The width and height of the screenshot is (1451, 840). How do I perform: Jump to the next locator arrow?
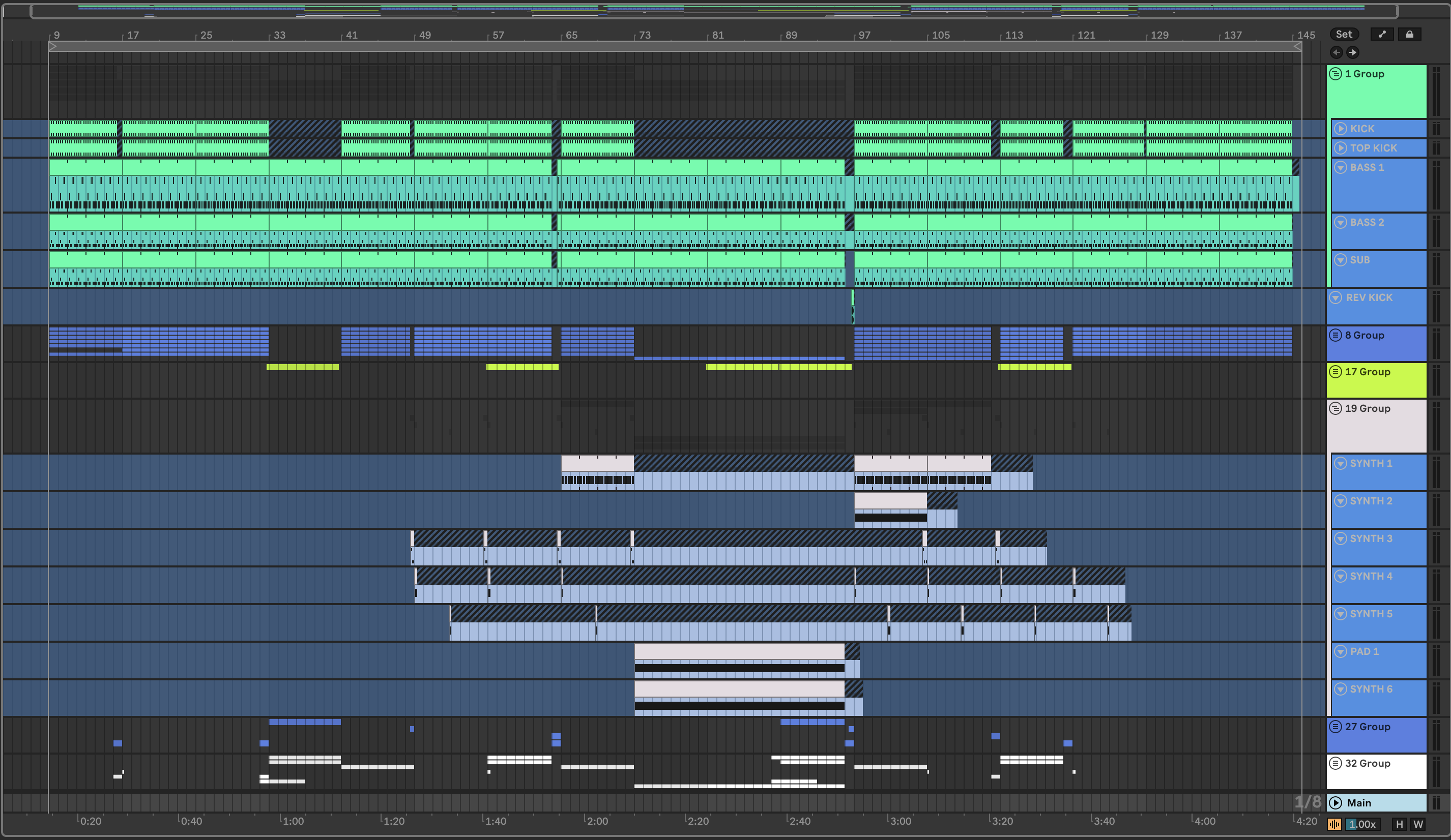pyautogui.click(x=1352, y=52)
